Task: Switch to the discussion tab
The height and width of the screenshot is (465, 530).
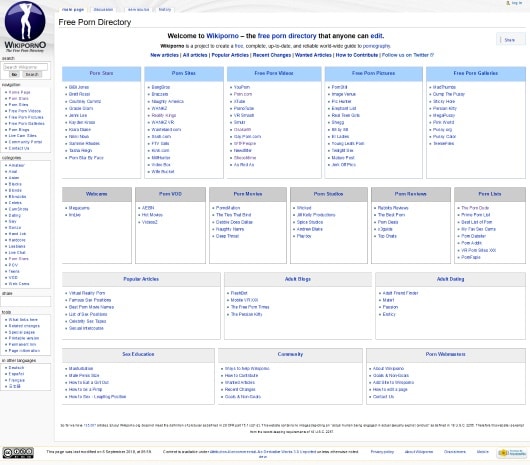Action: (x=103, y=9)
